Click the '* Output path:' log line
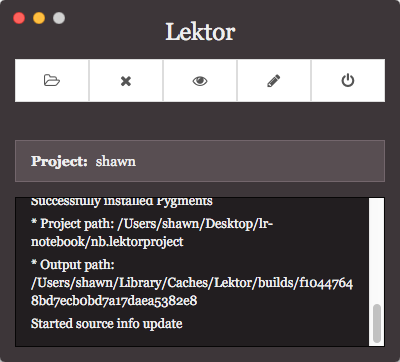Screen dimensions: 400x362 click(73, 265)
